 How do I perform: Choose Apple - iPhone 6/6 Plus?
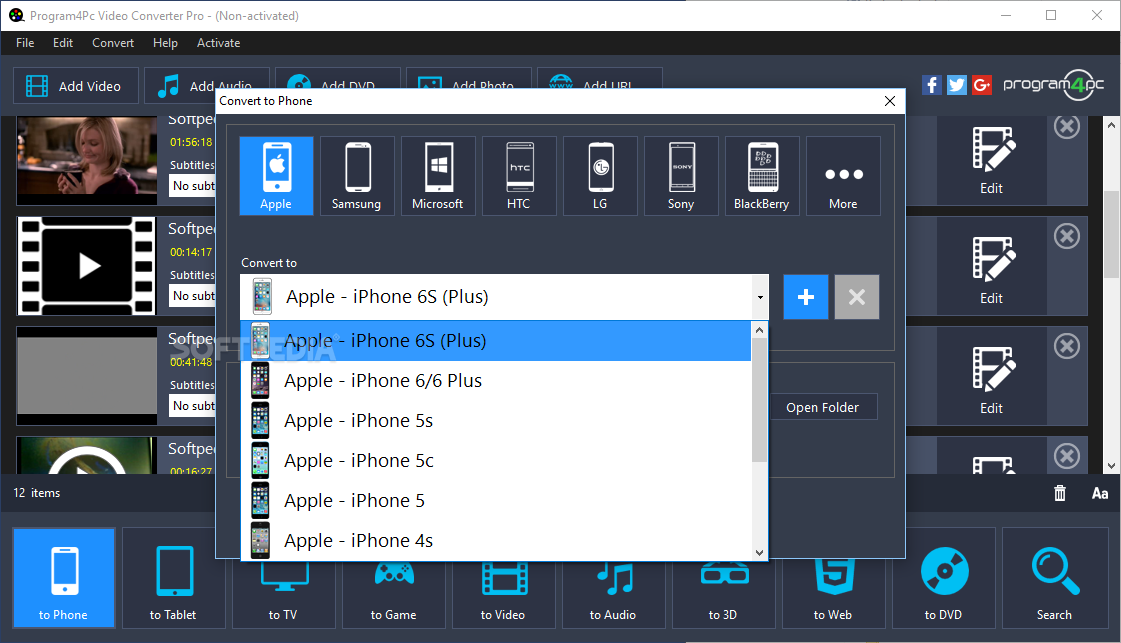click(x=496, y=381)
